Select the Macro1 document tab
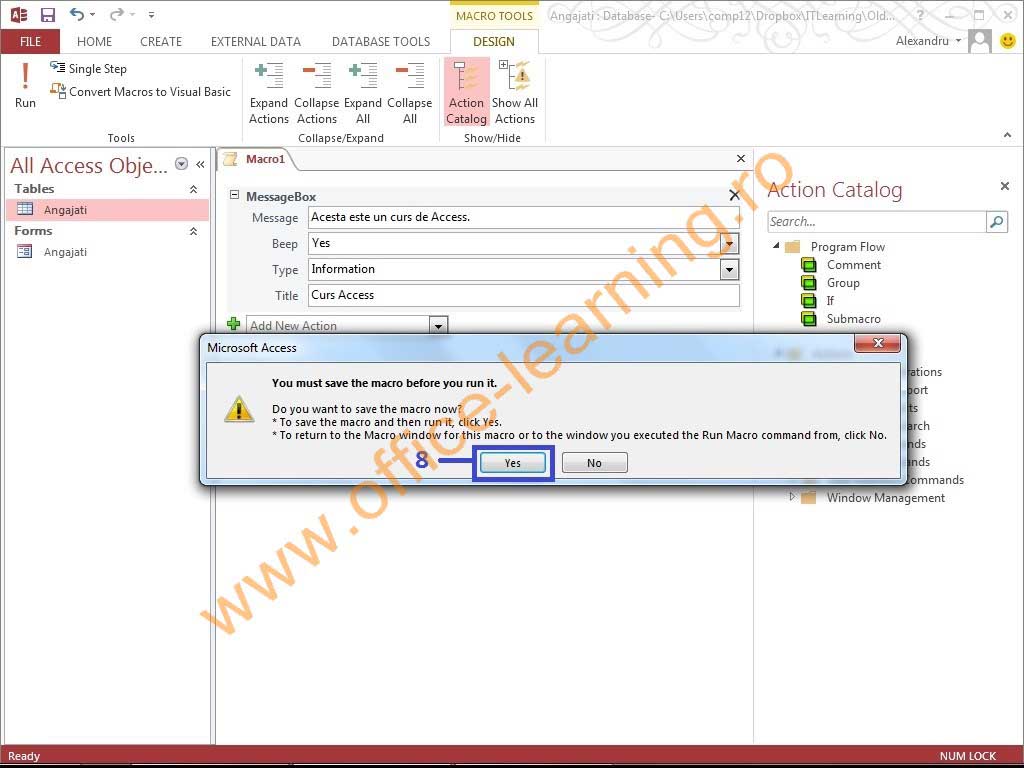 pyautogui.click(x=258, y=159)
